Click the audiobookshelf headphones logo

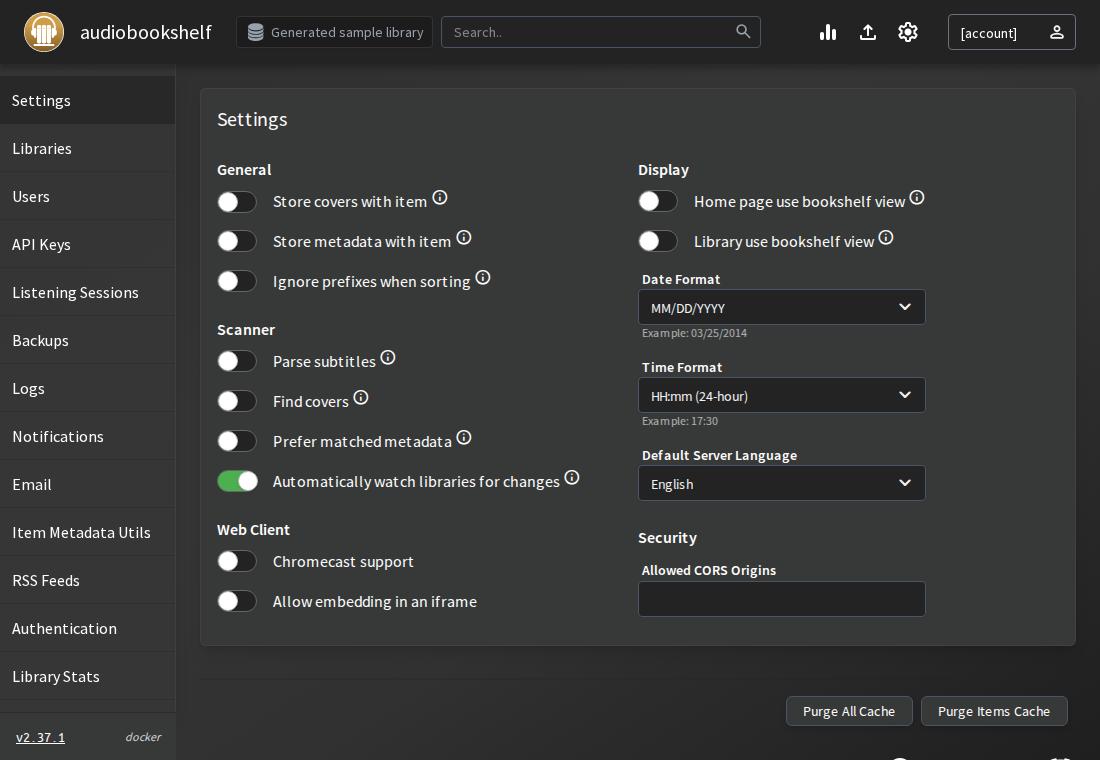[x=43, y=32]
